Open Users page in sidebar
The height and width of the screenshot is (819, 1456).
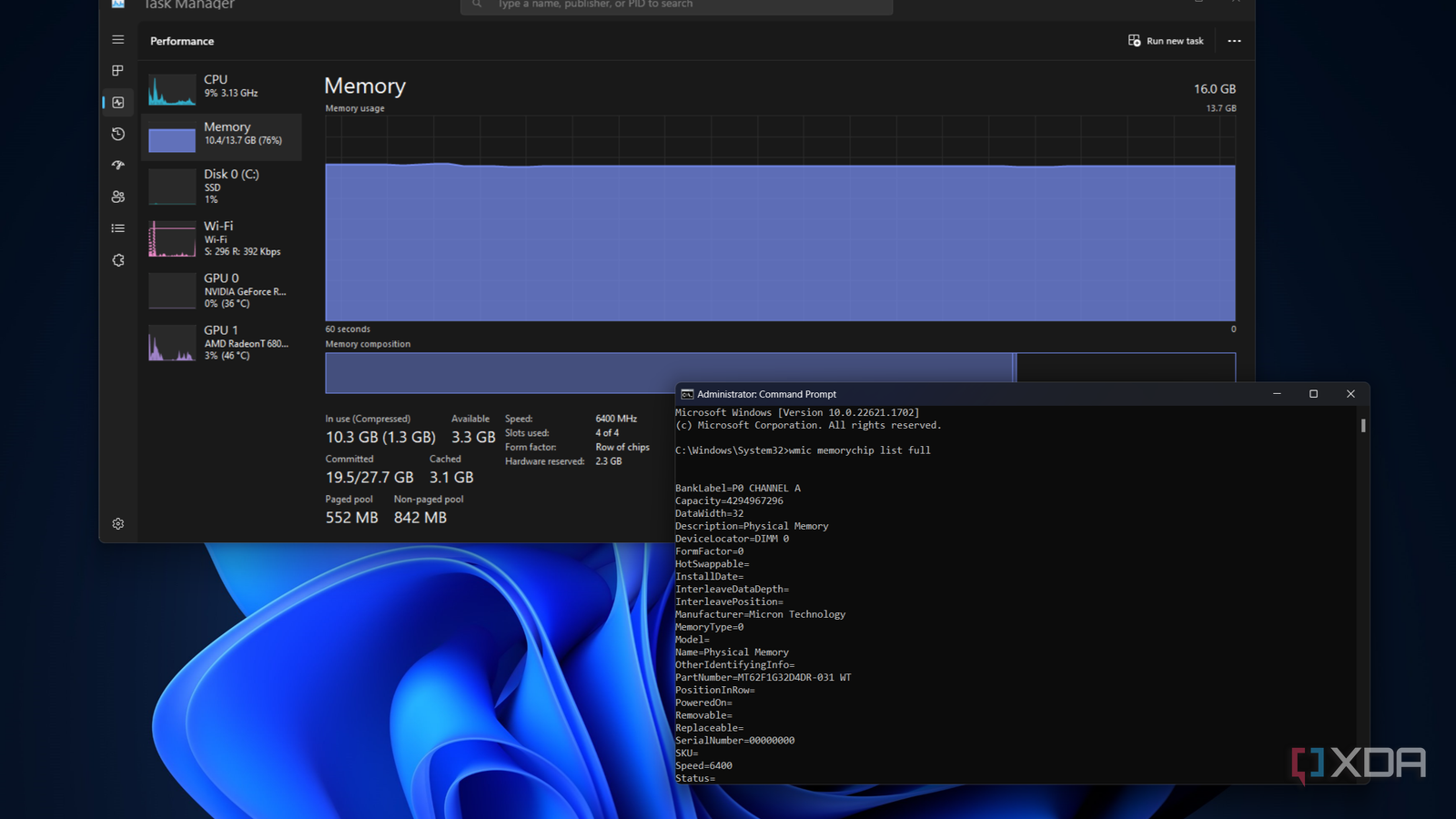[118, 197]
